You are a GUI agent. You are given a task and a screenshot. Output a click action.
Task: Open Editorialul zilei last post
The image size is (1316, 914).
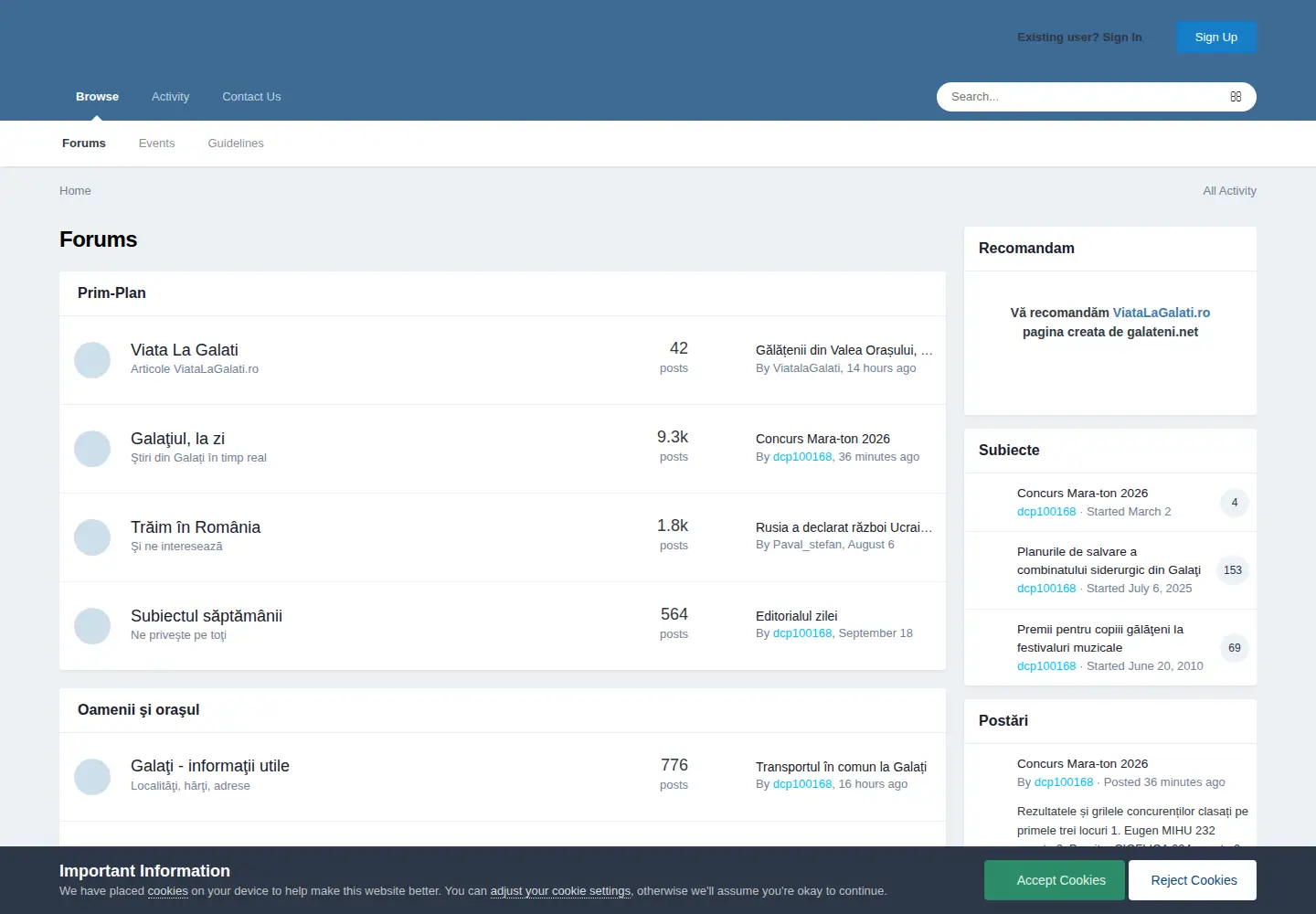click(796, 616)
